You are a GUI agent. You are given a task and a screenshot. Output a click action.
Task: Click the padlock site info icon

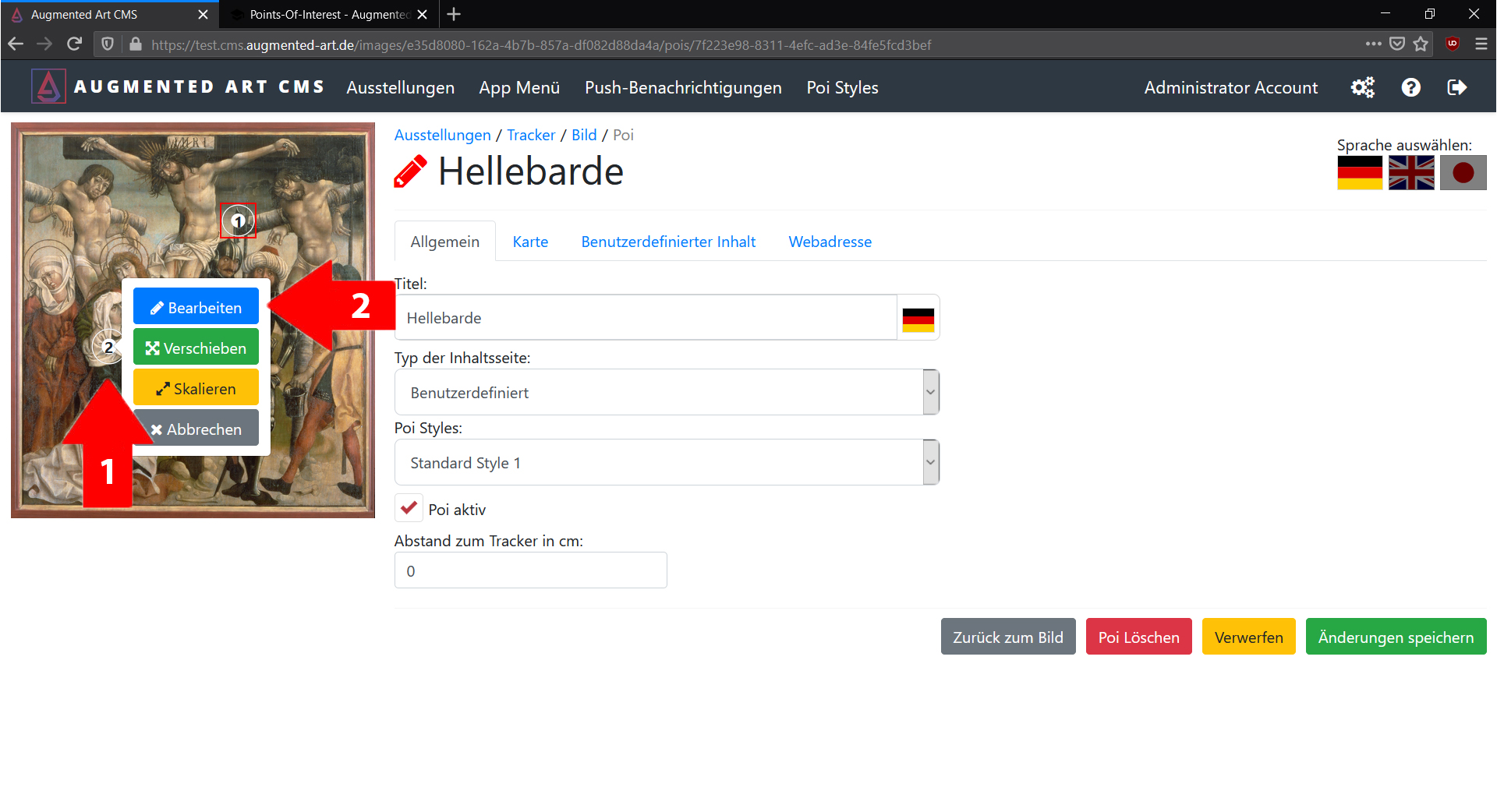click(x=136, y=44)
